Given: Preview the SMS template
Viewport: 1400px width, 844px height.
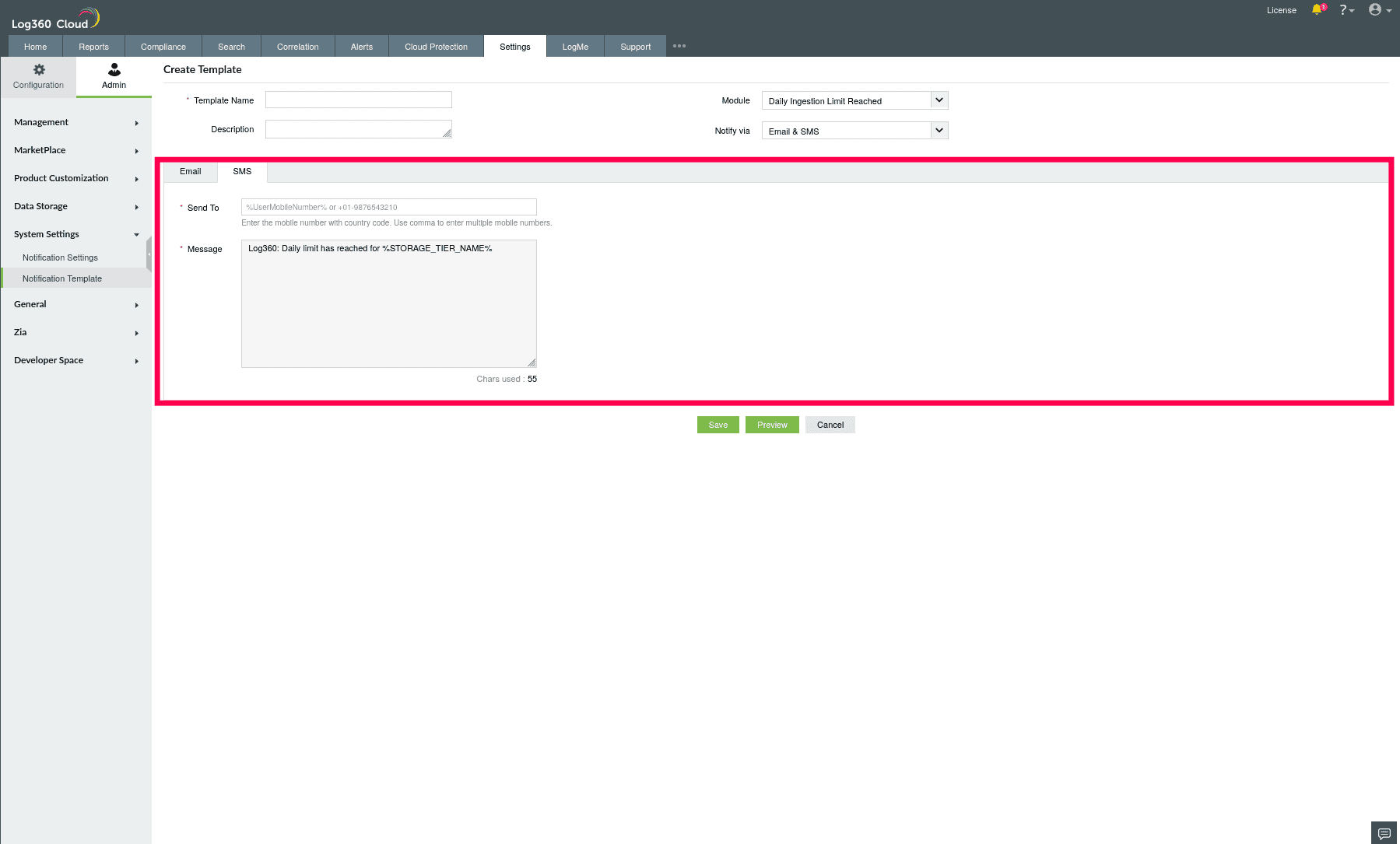Looking at the screenshot, I should coord(771,425).
